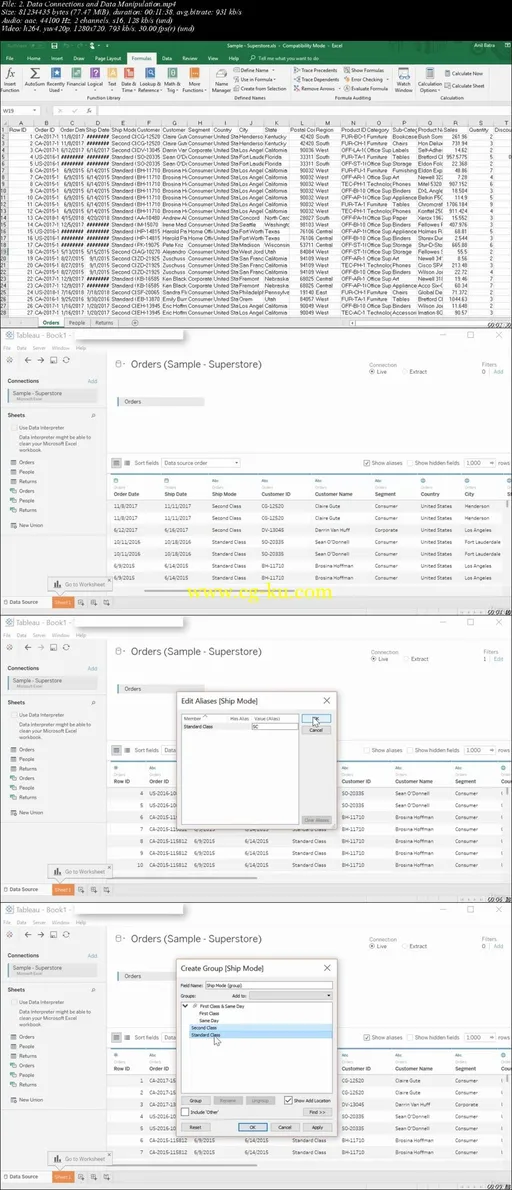Image resolution: width=512 pixels, height=1190 pixels.
Task: Edit SC alias value field in Edit Aliases dialog
Action: (x=275, y=726)
